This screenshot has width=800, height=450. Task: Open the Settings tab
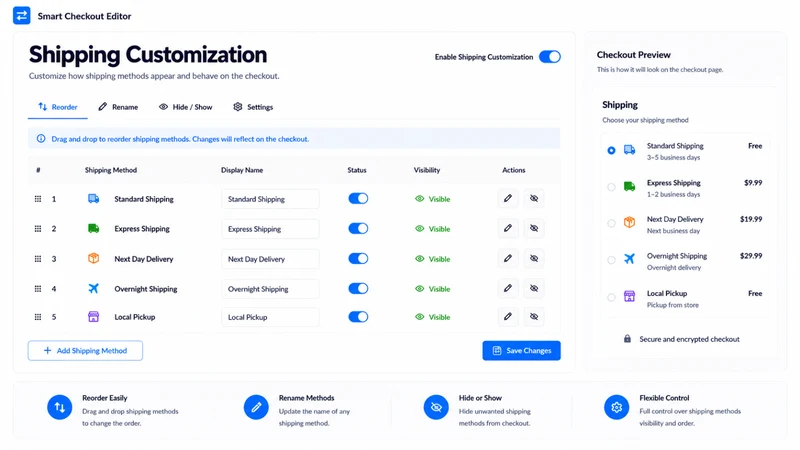pyautogui.click(x=253, y=107)
